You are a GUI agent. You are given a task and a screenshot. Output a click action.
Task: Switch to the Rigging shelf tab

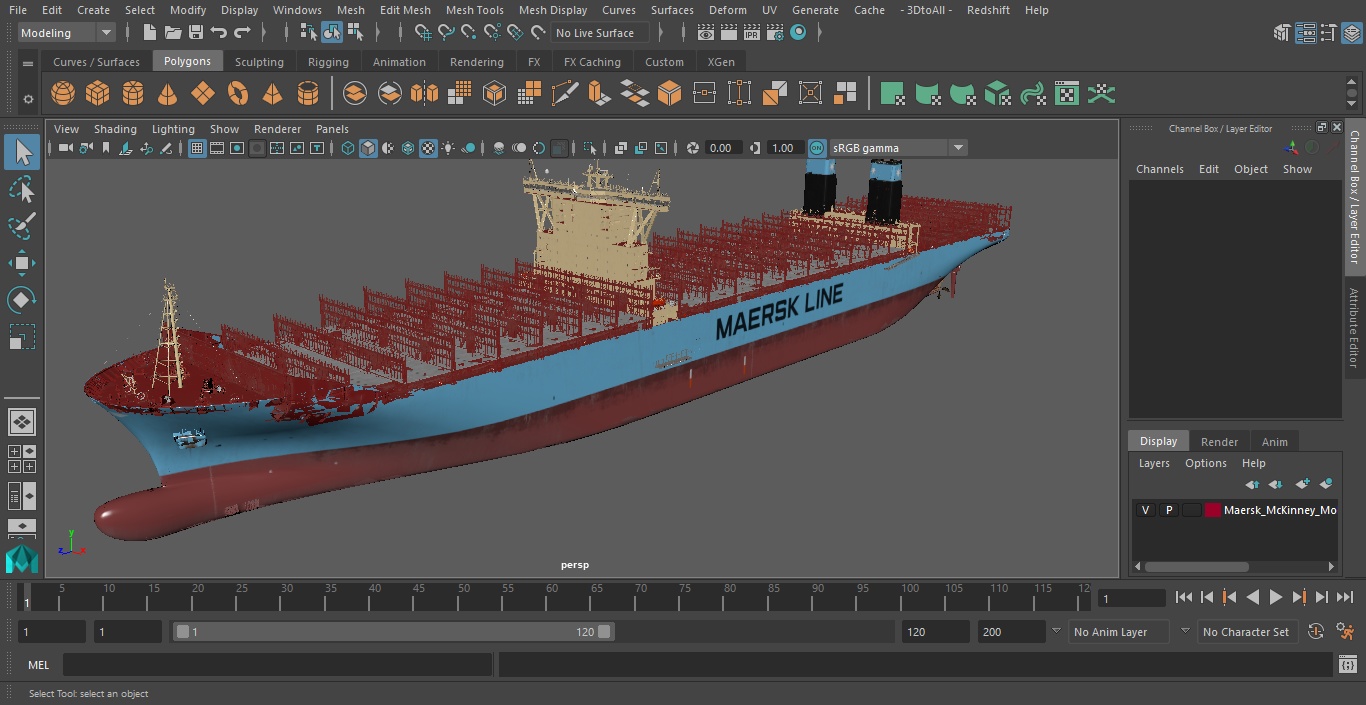[x=328, y=62]
